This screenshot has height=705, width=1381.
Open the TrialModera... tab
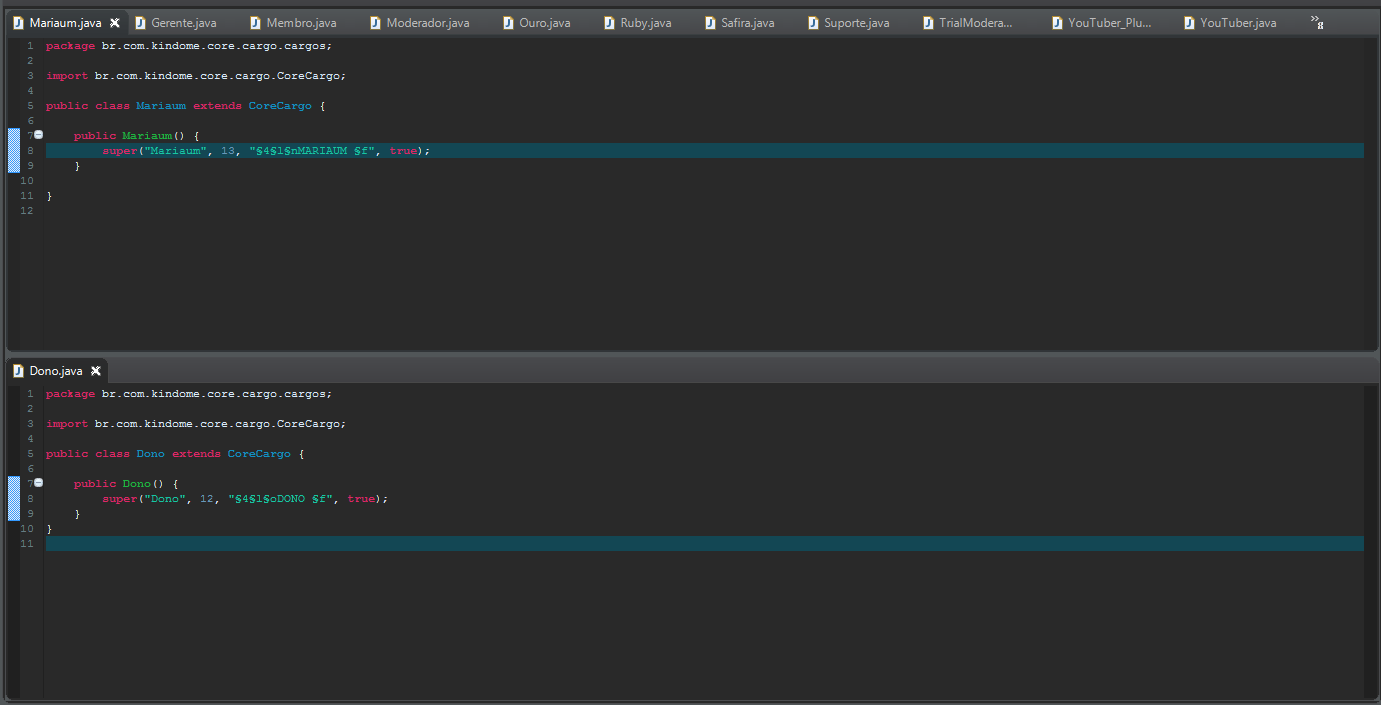[976, 23]
